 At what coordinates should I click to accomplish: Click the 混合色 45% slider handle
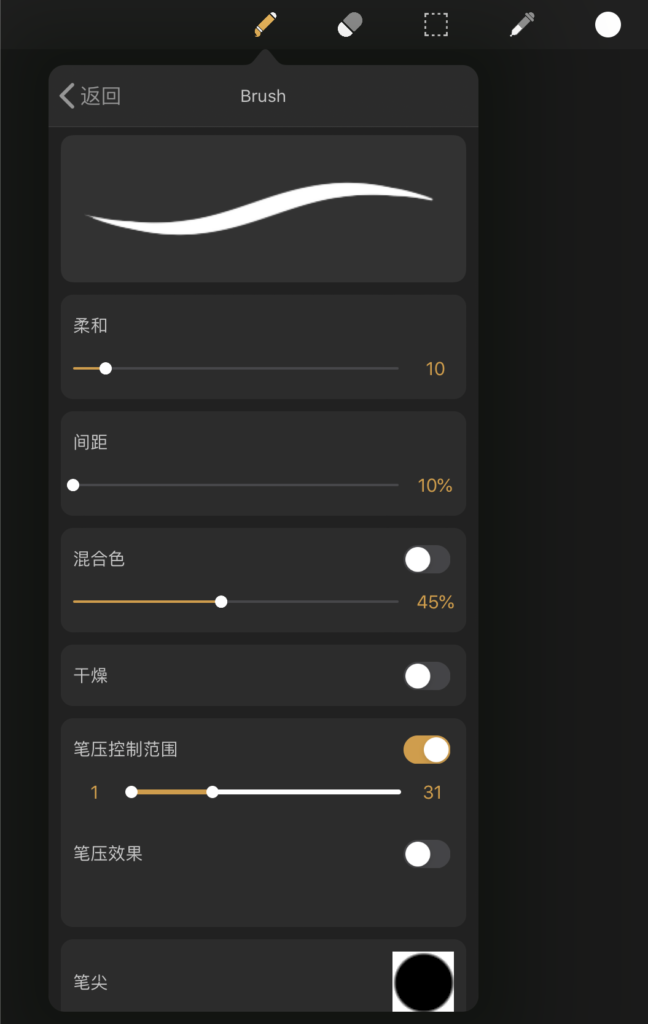221,601
